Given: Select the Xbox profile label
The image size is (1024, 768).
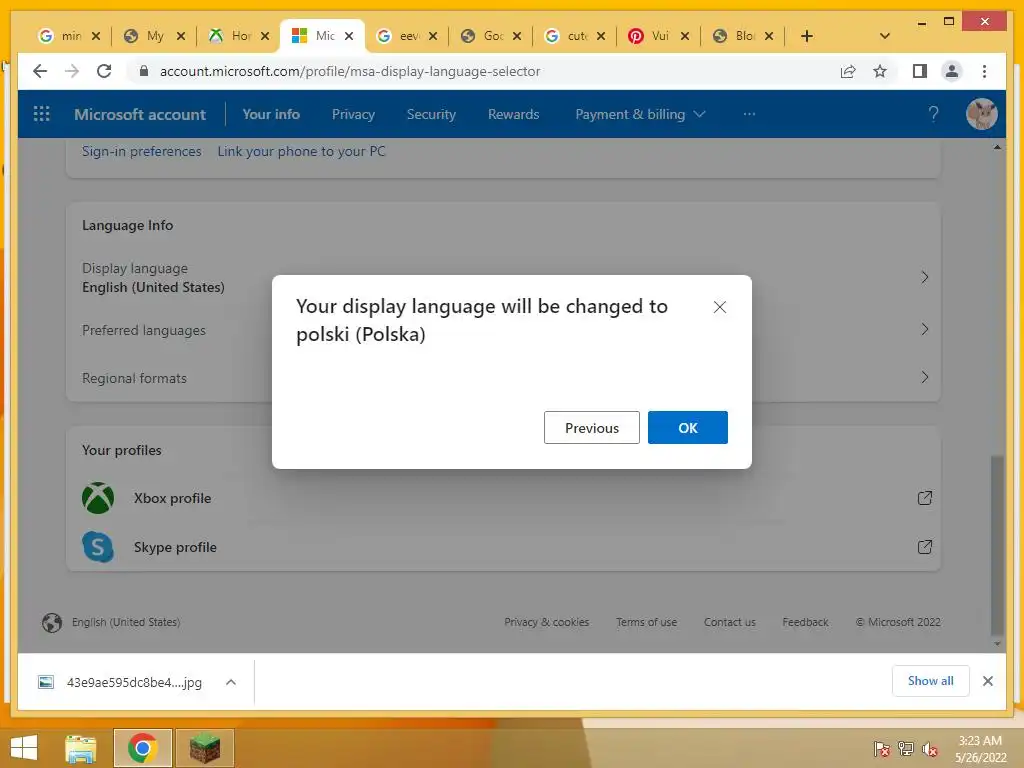Looking at the screenshot, I should (x=172, y=498).
